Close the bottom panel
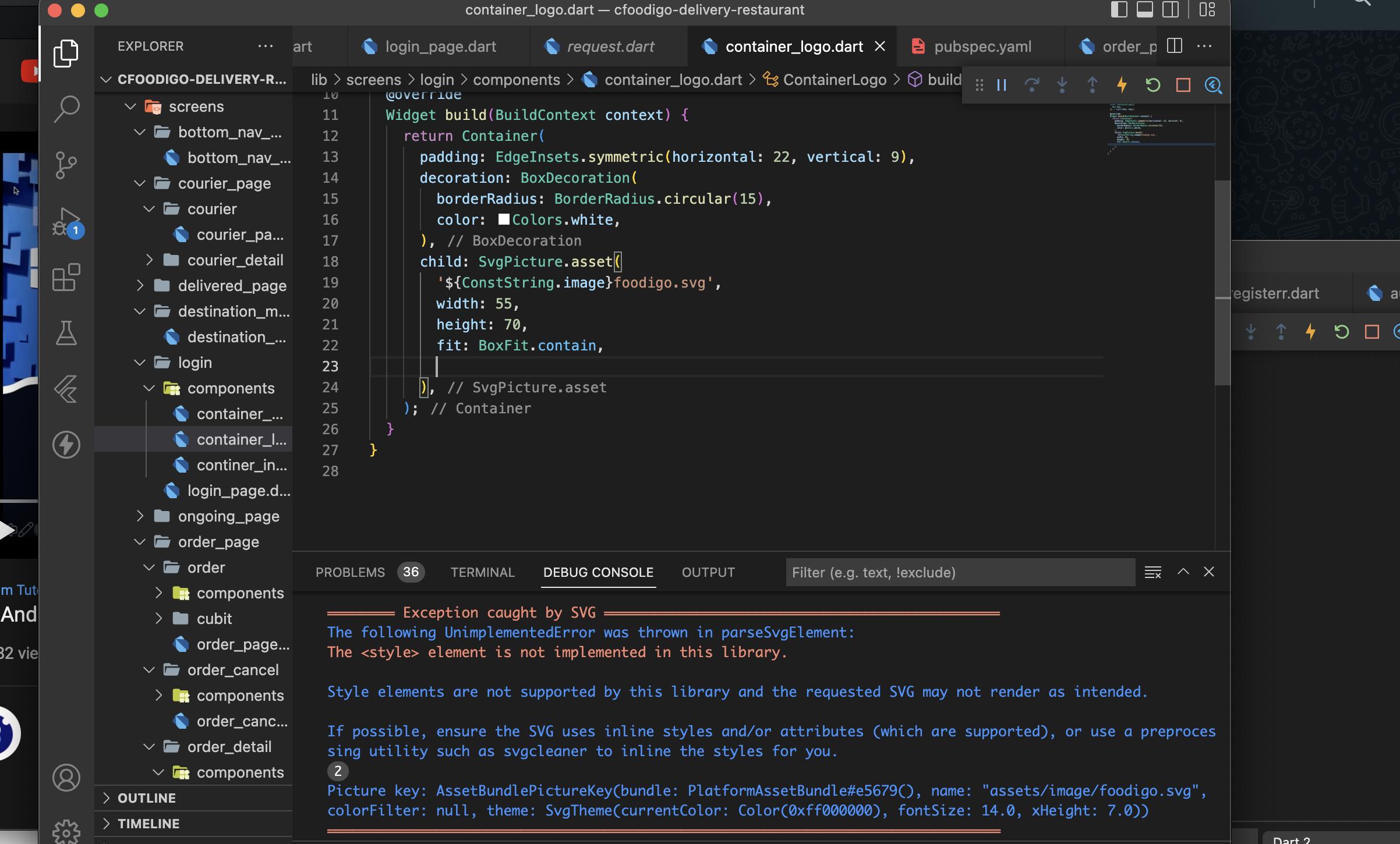The image size is (1400, 844). (1209, 572)
